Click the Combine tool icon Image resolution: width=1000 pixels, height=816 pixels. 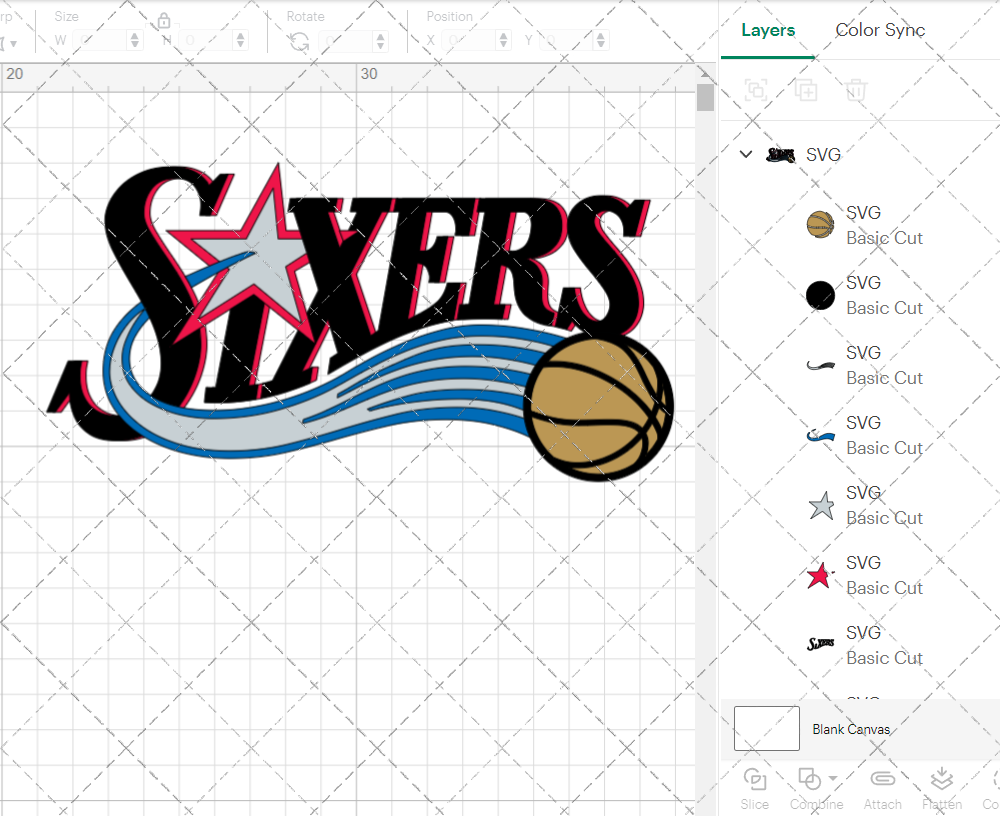coord(810,779)
